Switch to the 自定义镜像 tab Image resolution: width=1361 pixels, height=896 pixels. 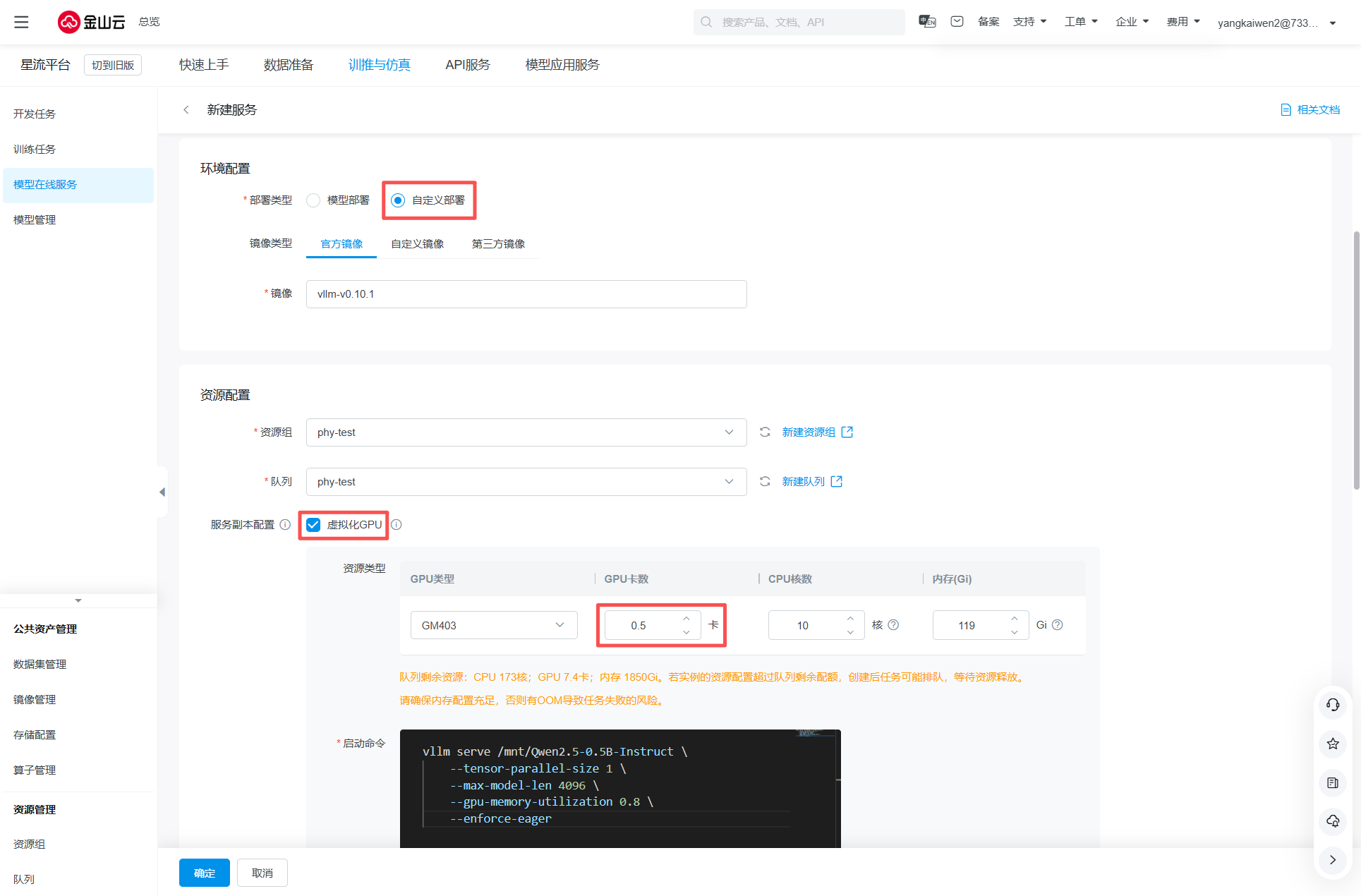click(x=417, y=244)
